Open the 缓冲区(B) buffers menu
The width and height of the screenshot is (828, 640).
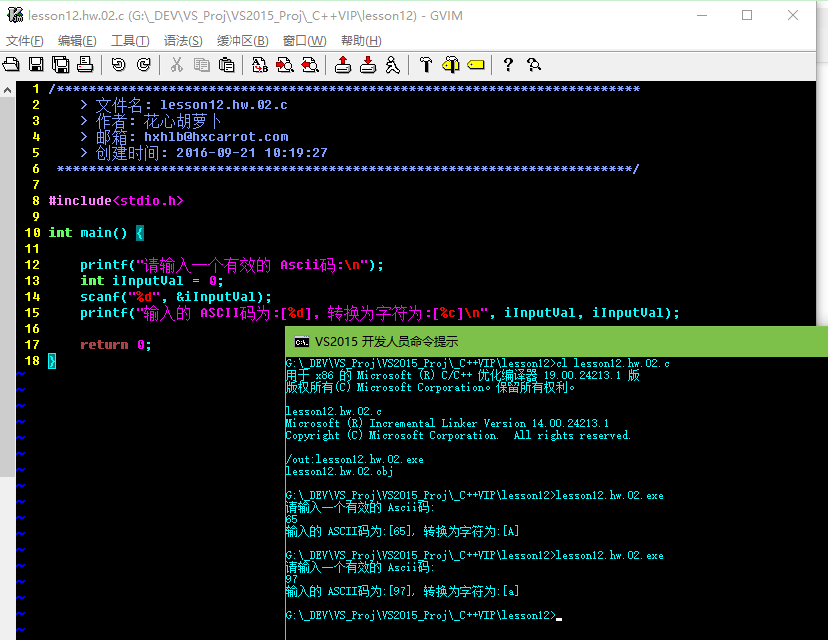(243, 41)
